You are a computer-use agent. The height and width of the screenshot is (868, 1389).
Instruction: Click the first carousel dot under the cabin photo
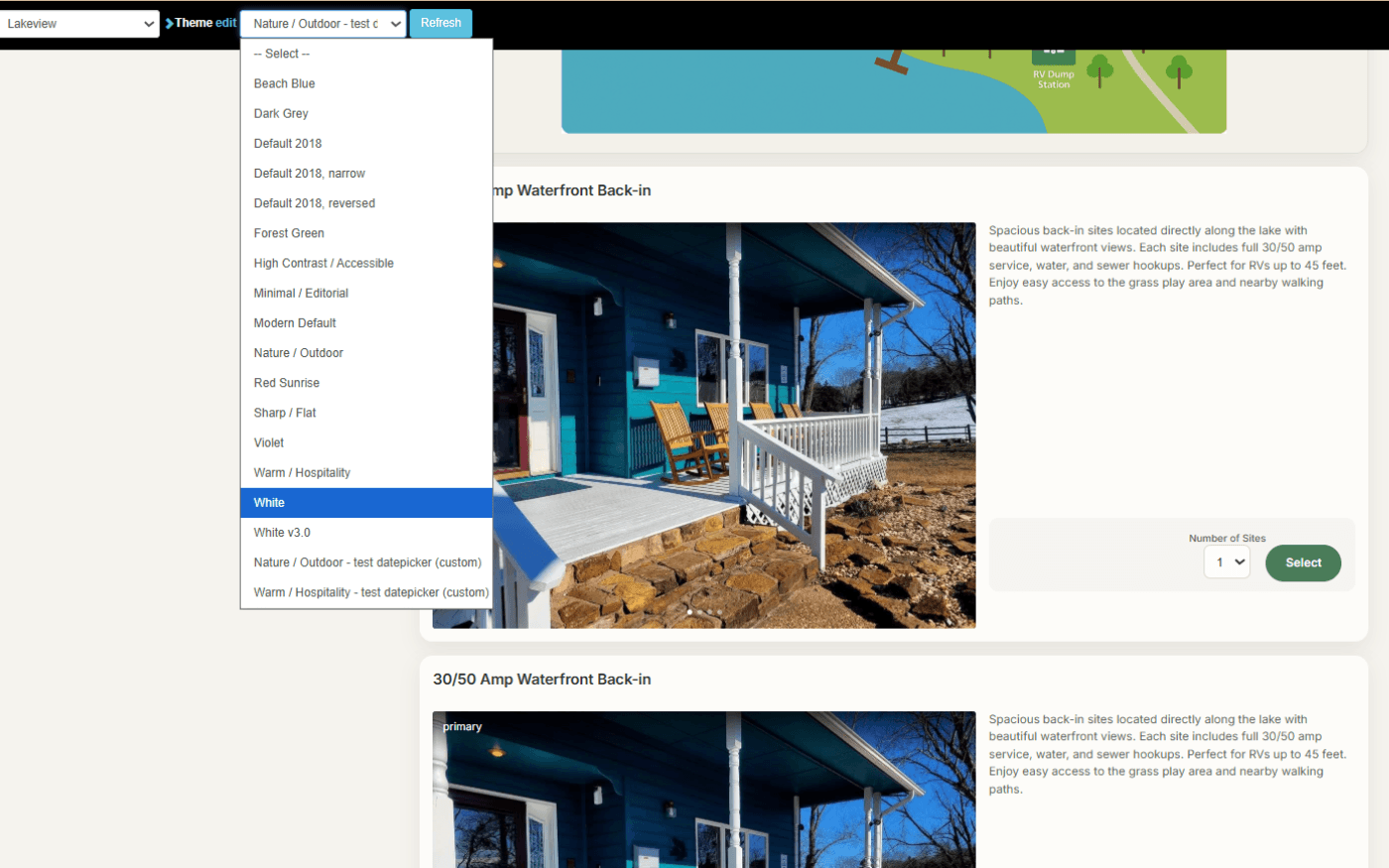[690, 612]
